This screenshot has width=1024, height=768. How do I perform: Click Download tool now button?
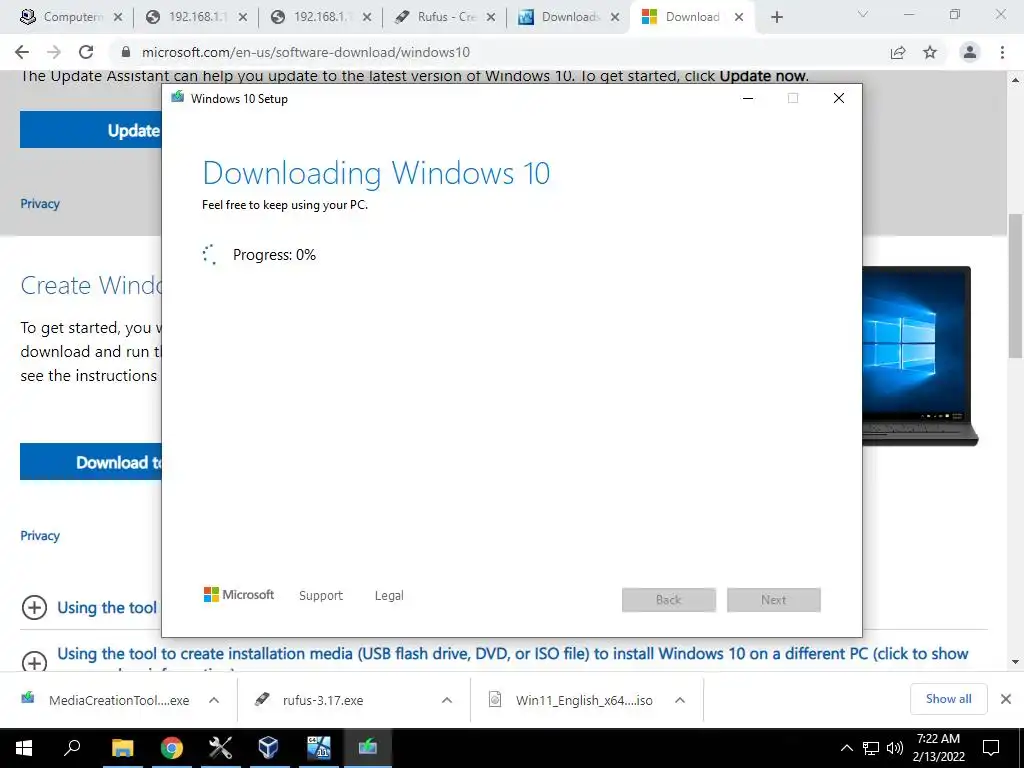coord(91,462)
